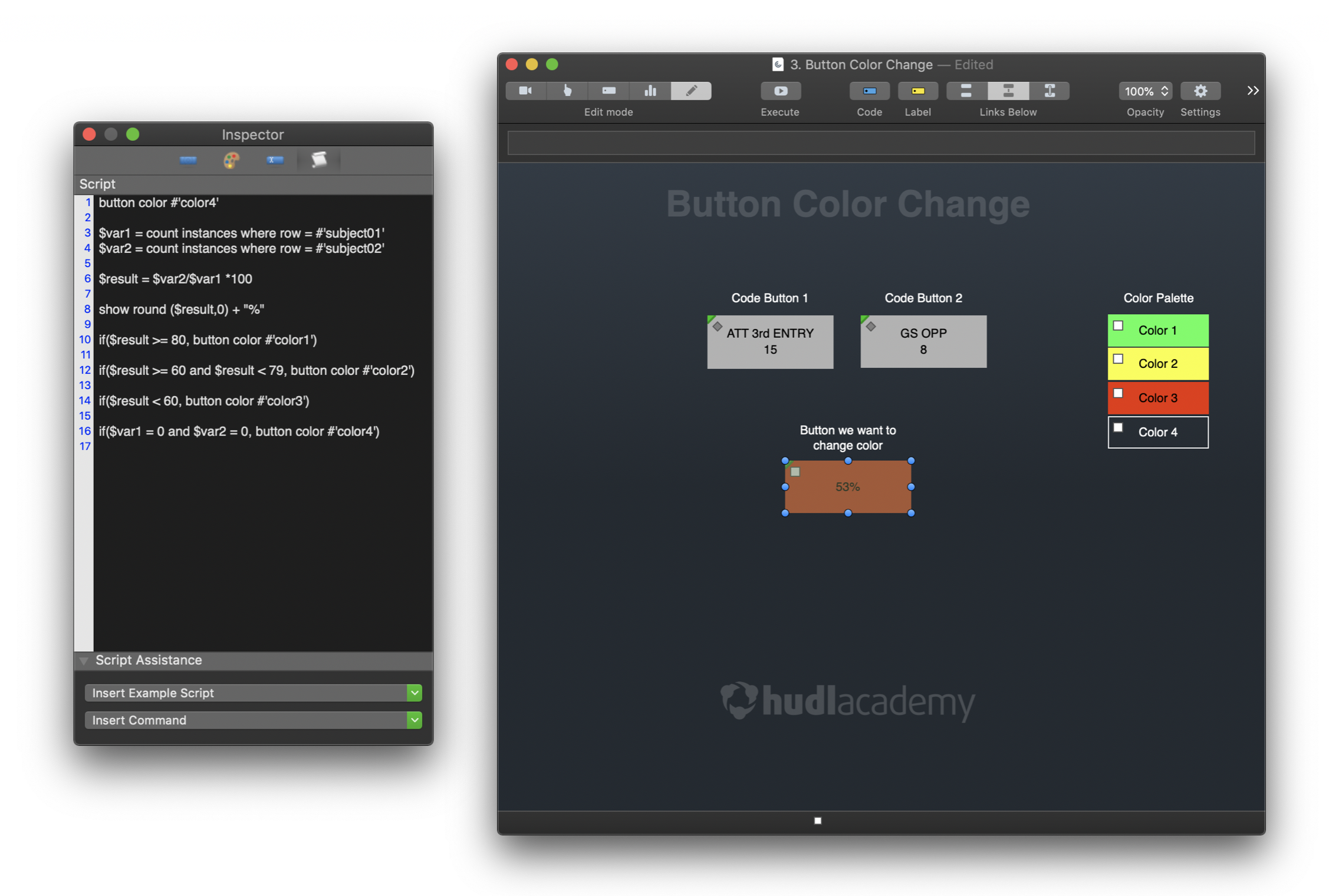The width and height of the screenshot is (1329, 896).
Task: Select the middle Links Below alignment option
Action: pos(1008,91)
